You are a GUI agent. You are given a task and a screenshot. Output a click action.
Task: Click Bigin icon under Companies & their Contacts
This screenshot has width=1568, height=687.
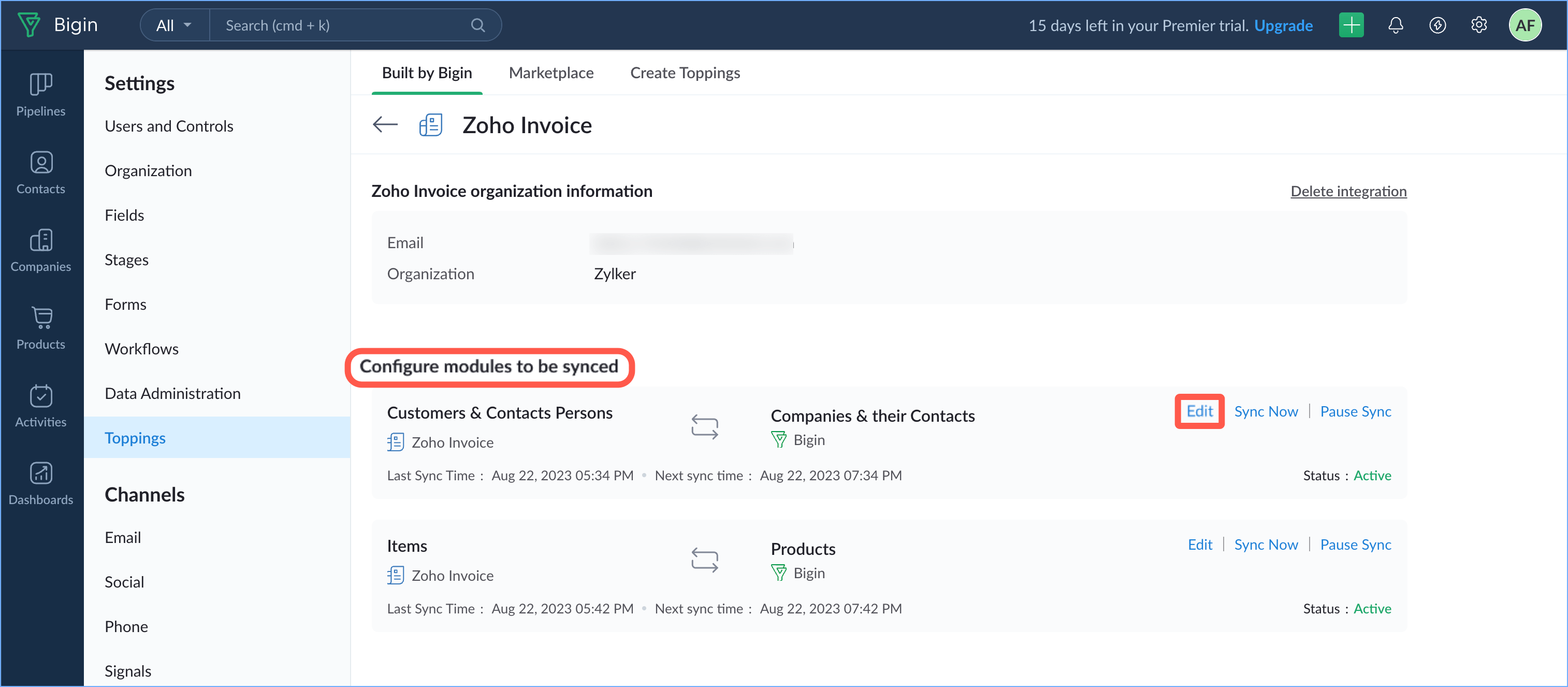(x=778, y=440)
